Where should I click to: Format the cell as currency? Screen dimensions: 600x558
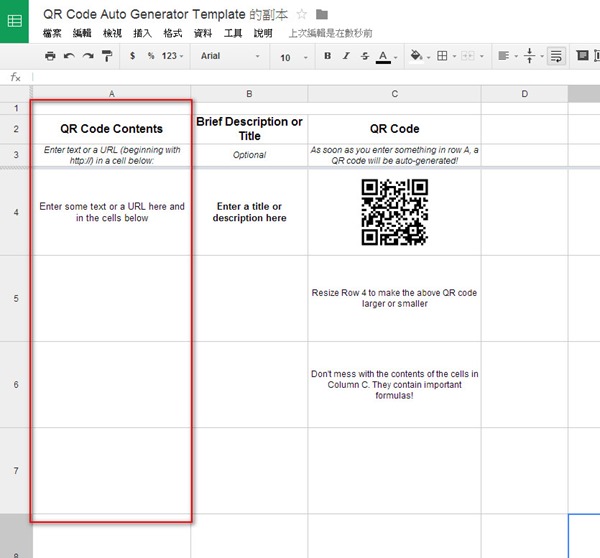133,57
